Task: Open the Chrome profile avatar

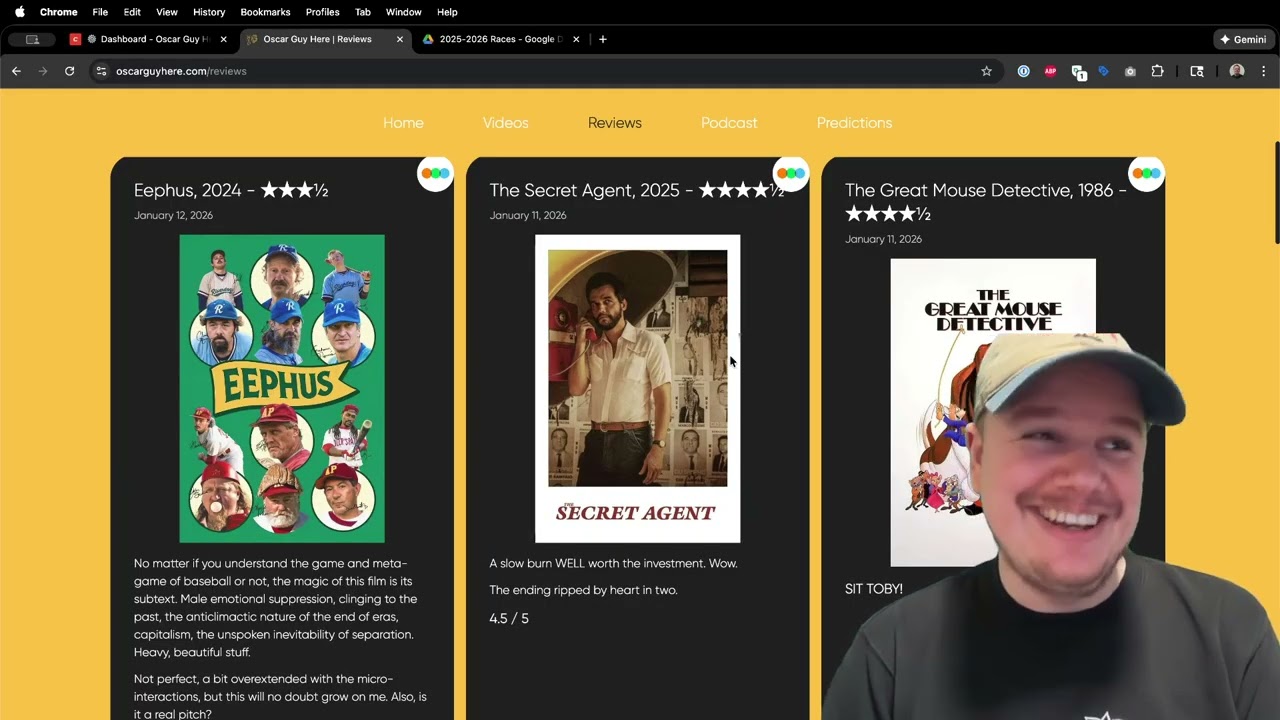Action: (x=1237, y=71)
